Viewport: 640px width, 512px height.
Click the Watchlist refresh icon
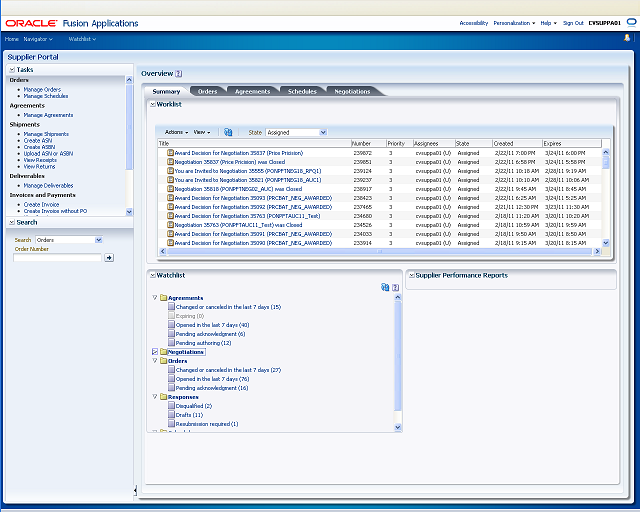385,287
